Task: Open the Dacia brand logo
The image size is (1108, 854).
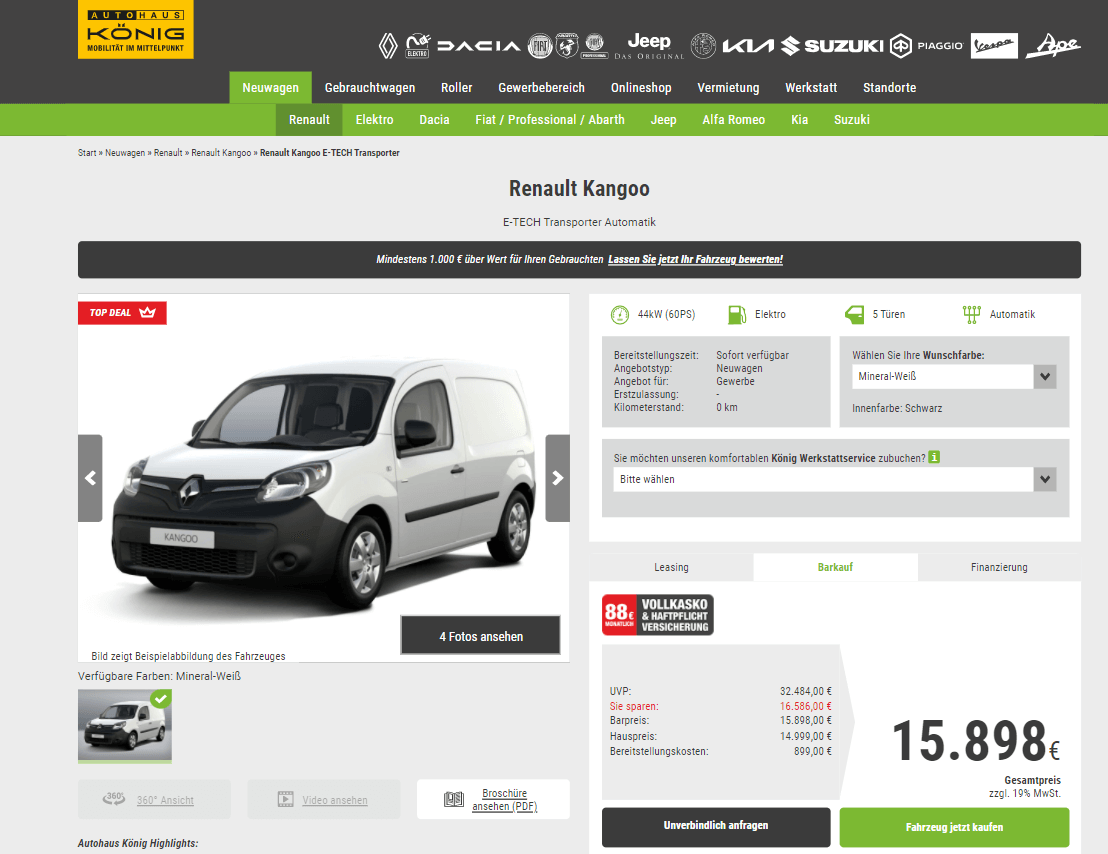Action: (479, 46)
